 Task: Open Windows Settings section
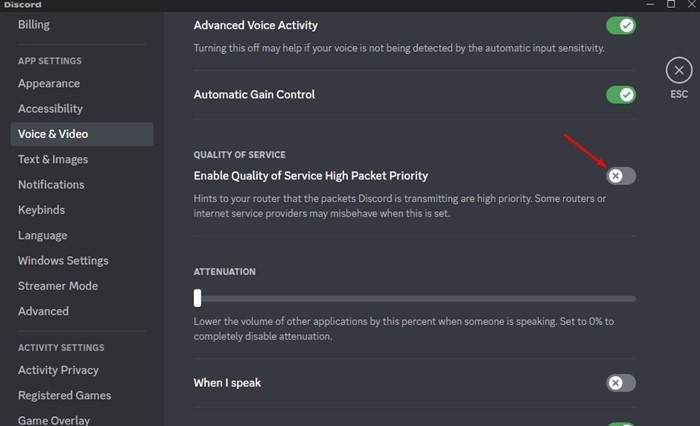point(65,260)
